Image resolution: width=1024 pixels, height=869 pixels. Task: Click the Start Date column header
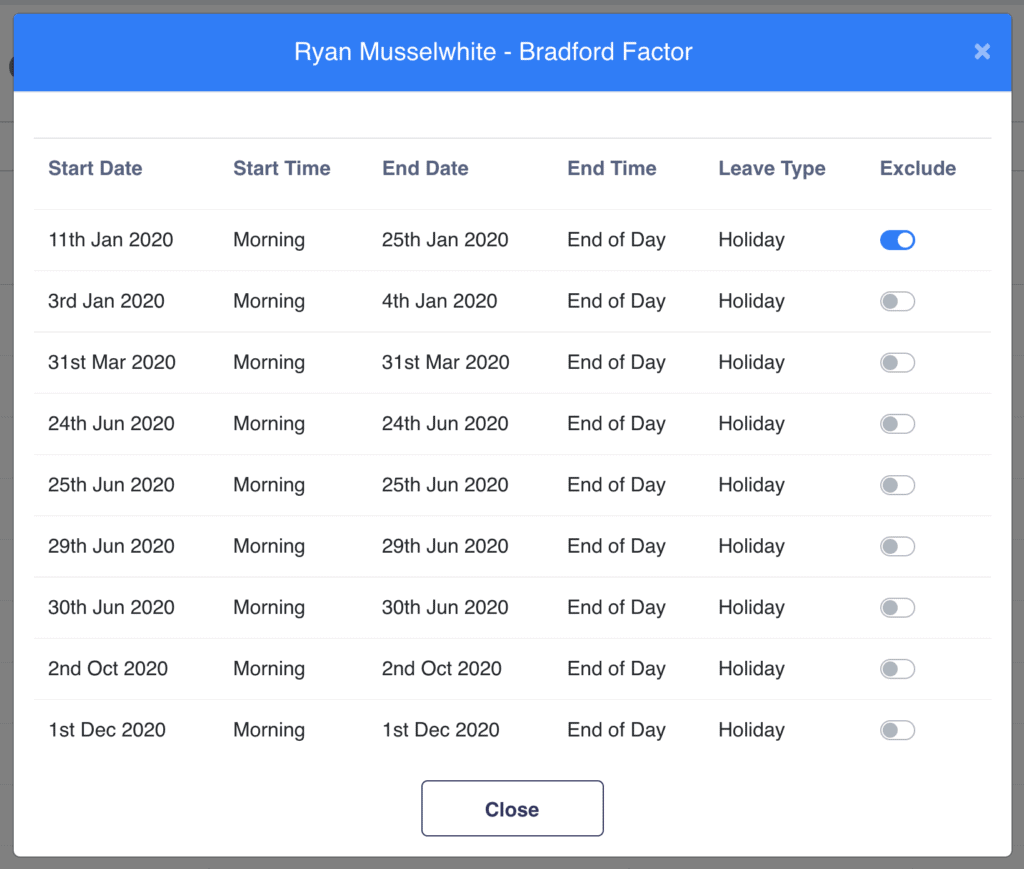point(95,168)
